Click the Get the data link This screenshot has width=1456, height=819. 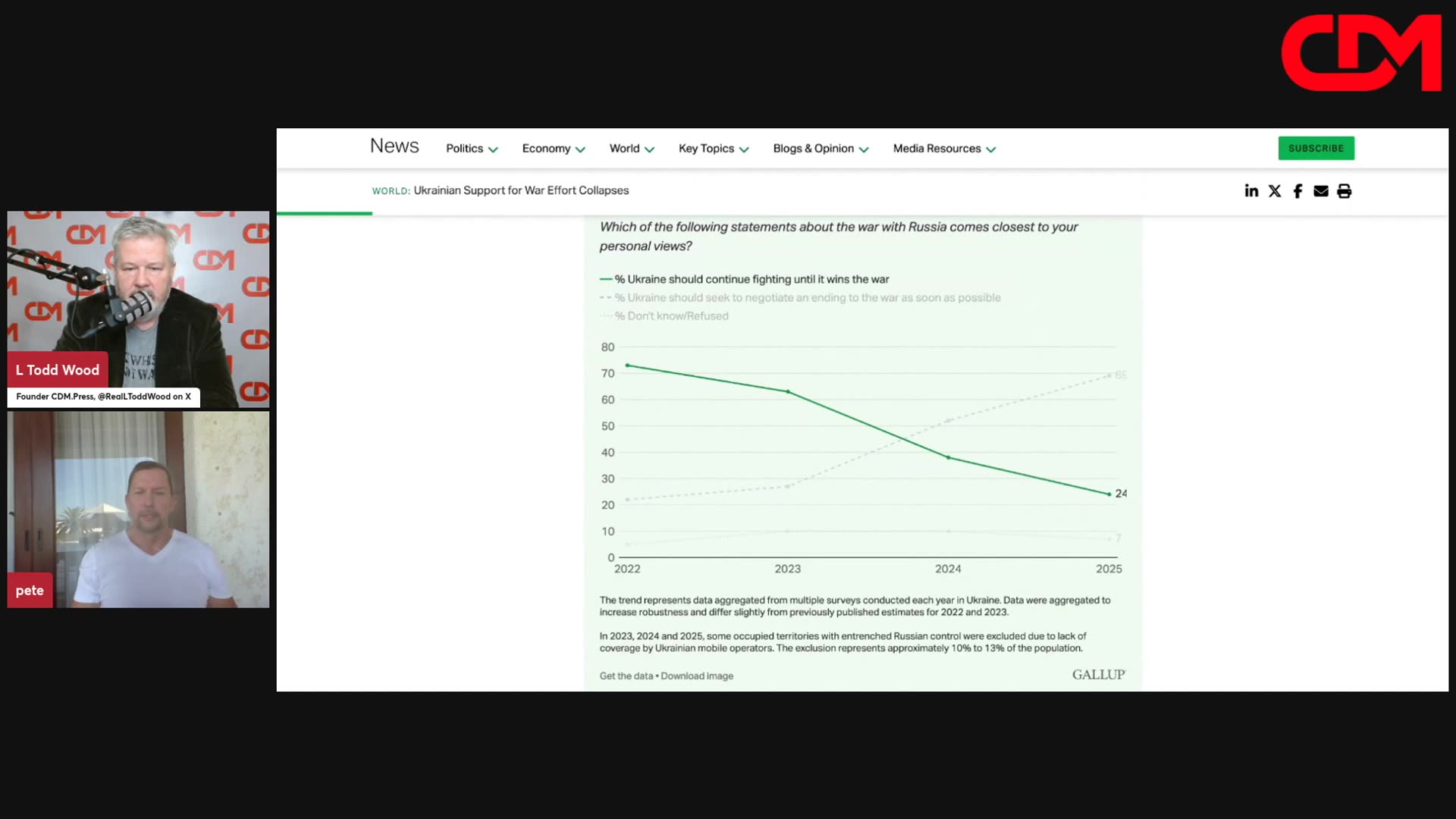coord(626,676)
